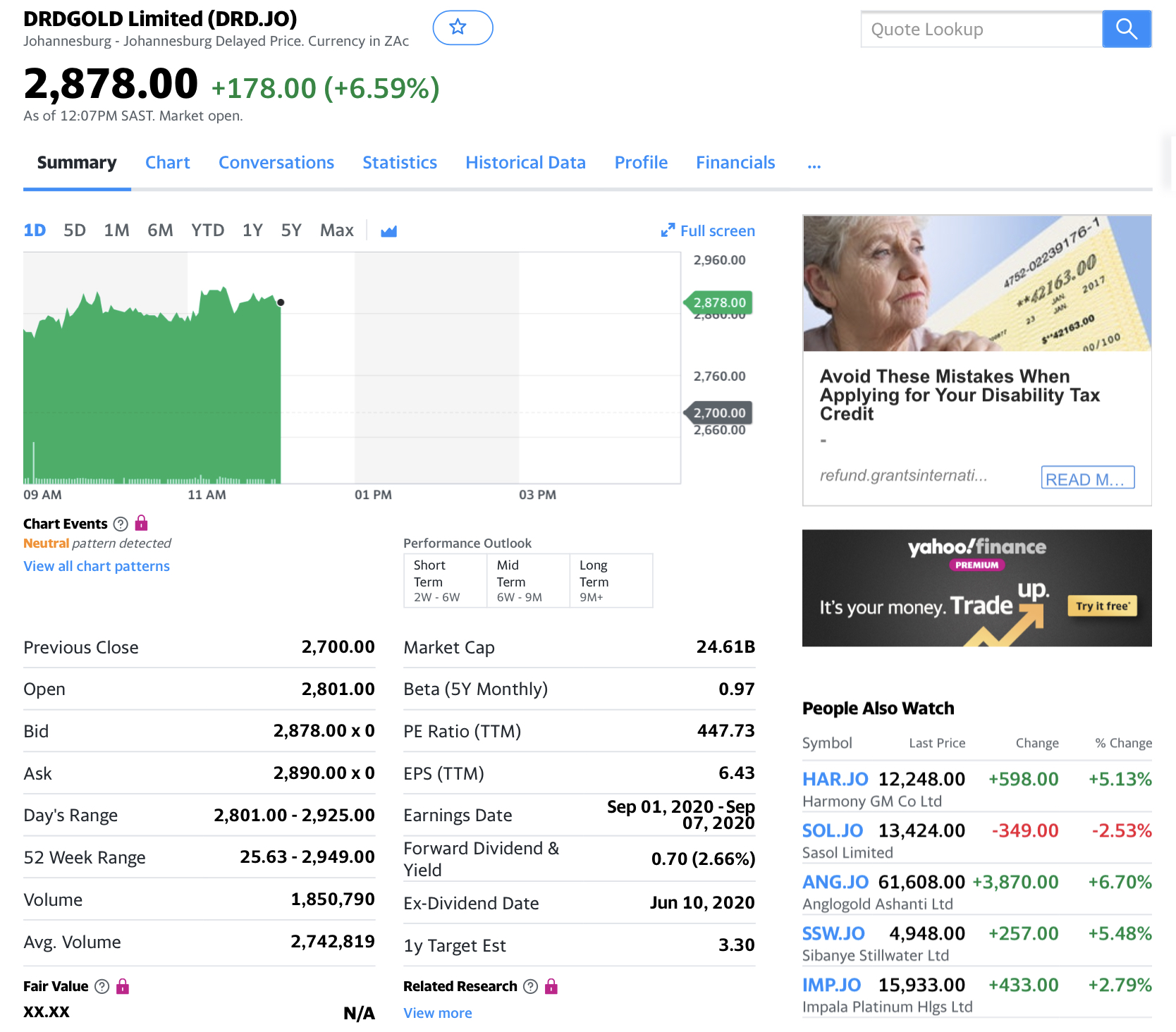
Task: Select the 6M chart range
Action: click(160, 231)
